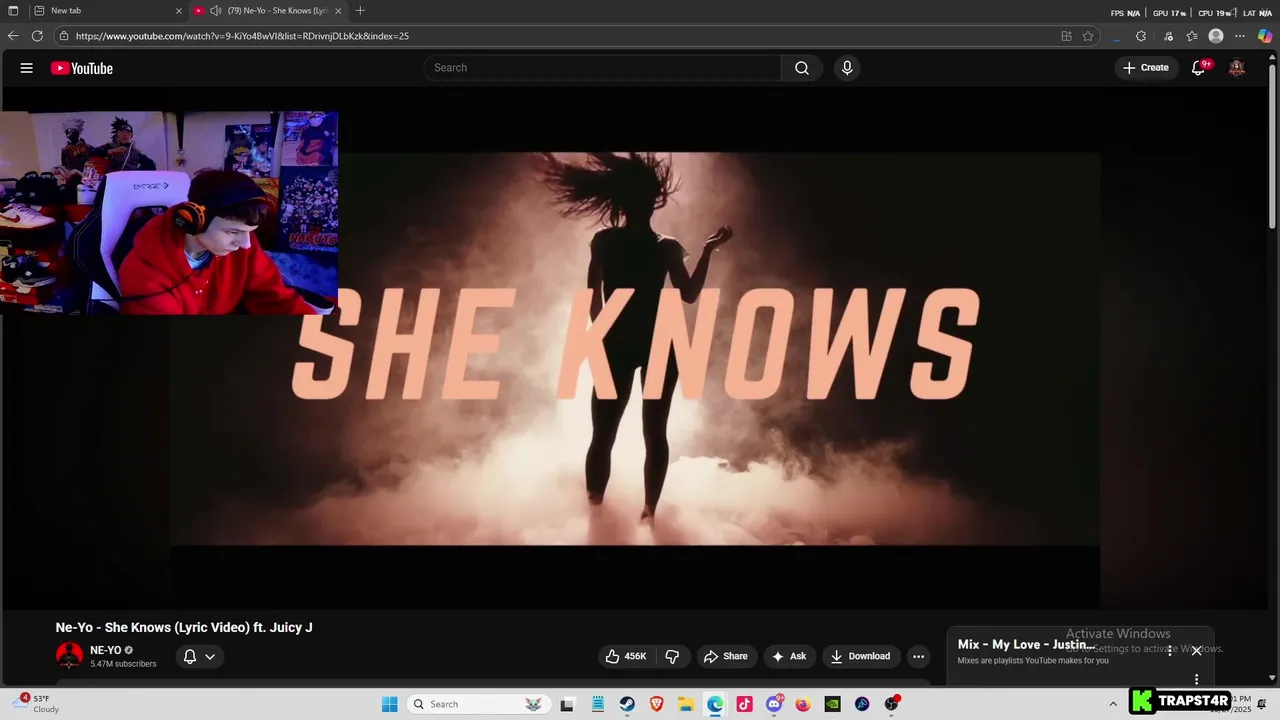
Task: Go to YouTube home via the logo
Action: click(x=82, y=68)
